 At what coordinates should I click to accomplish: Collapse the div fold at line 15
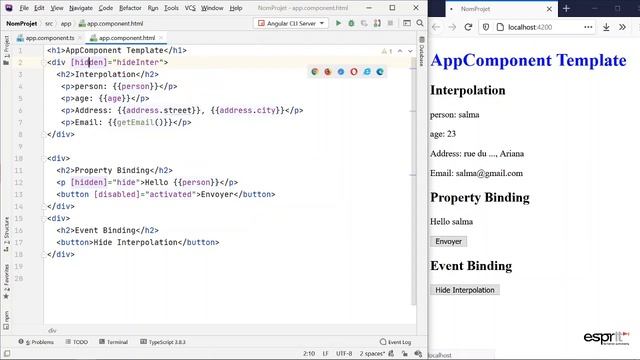point(43,218)
